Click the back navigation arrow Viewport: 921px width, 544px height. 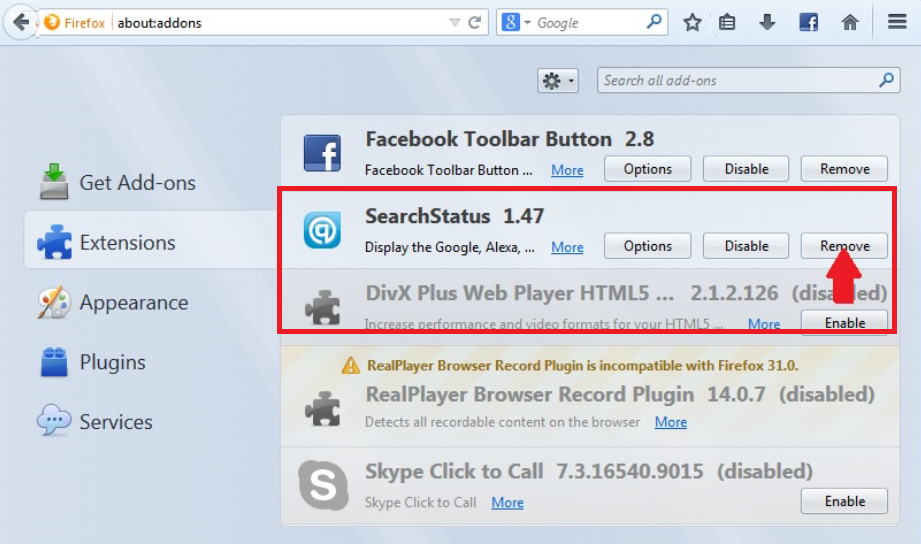pos(20,22)
